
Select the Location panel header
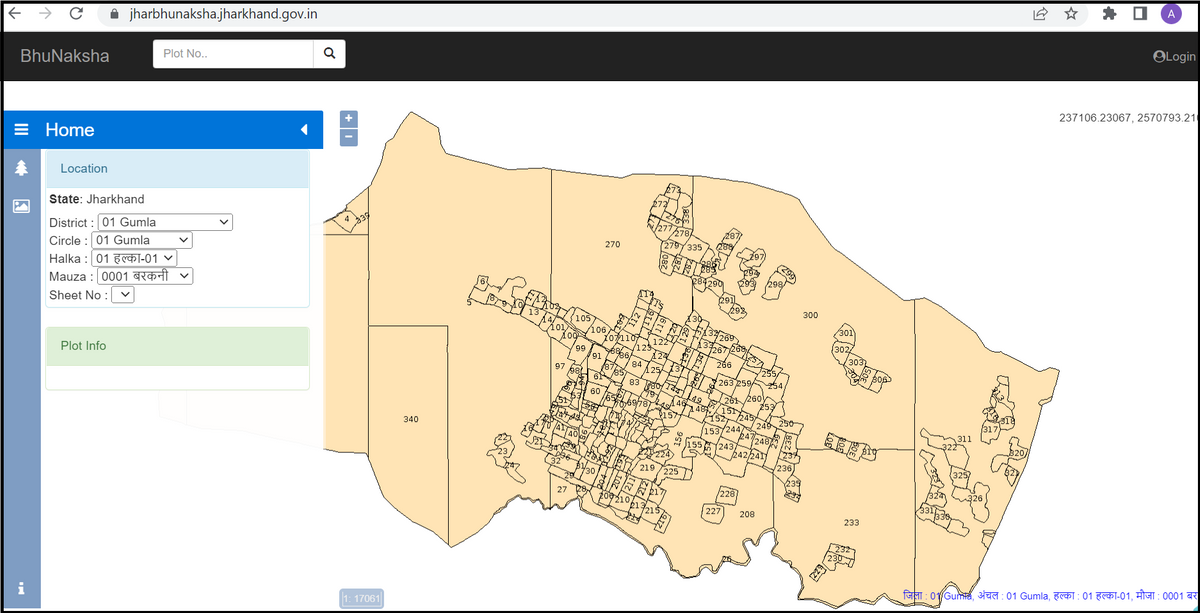point(177,169)
